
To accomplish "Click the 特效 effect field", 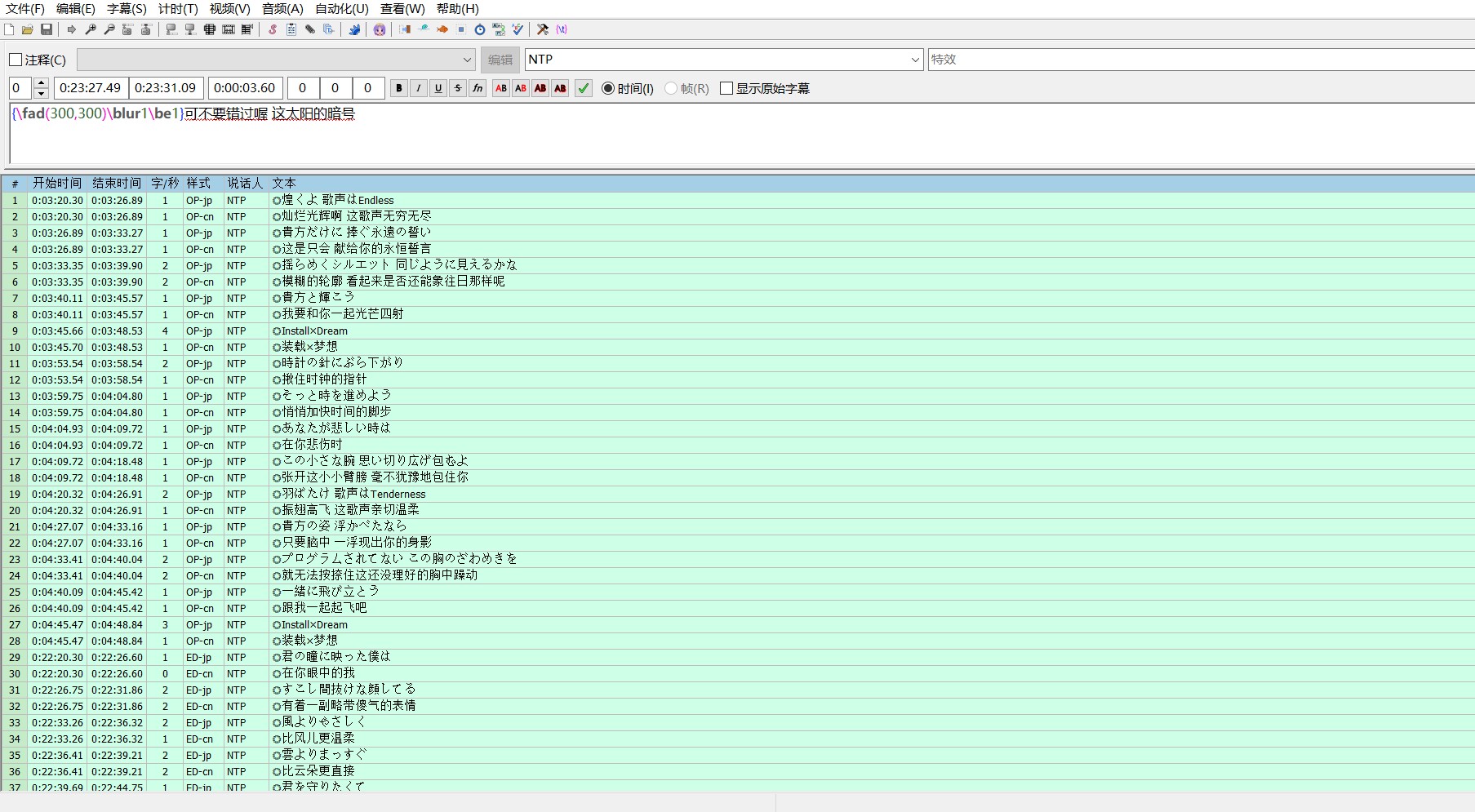I will (x=1201, y=60).
